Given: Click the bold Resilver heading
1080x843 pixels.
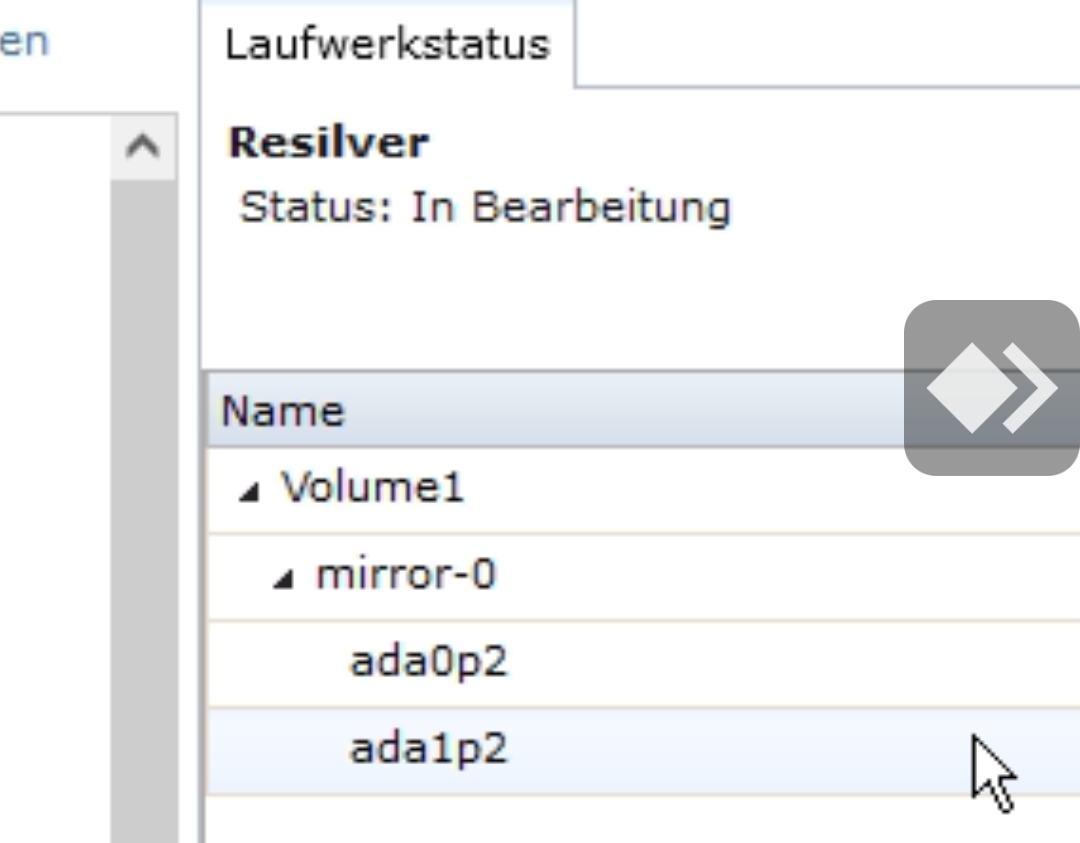Looking at the screenshot, I should 329,143.
